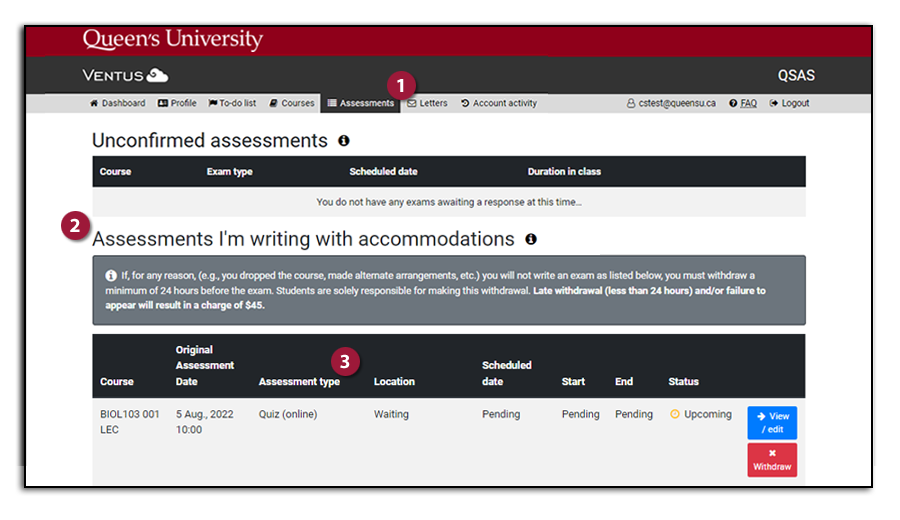Click the info icon in withdrawal notice
This screenshot has height=520, width=900.
click(110, 276)
